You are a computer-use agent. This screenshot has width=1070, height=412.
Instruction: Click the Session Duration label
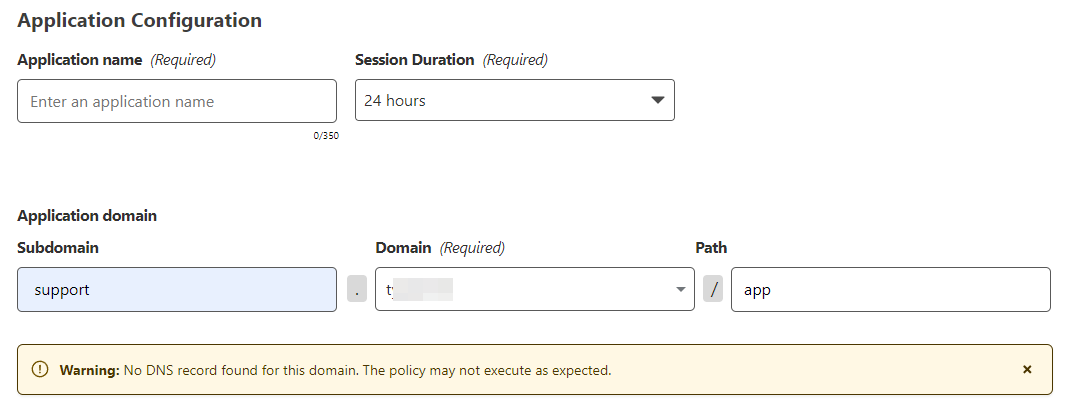click(415, 60)
